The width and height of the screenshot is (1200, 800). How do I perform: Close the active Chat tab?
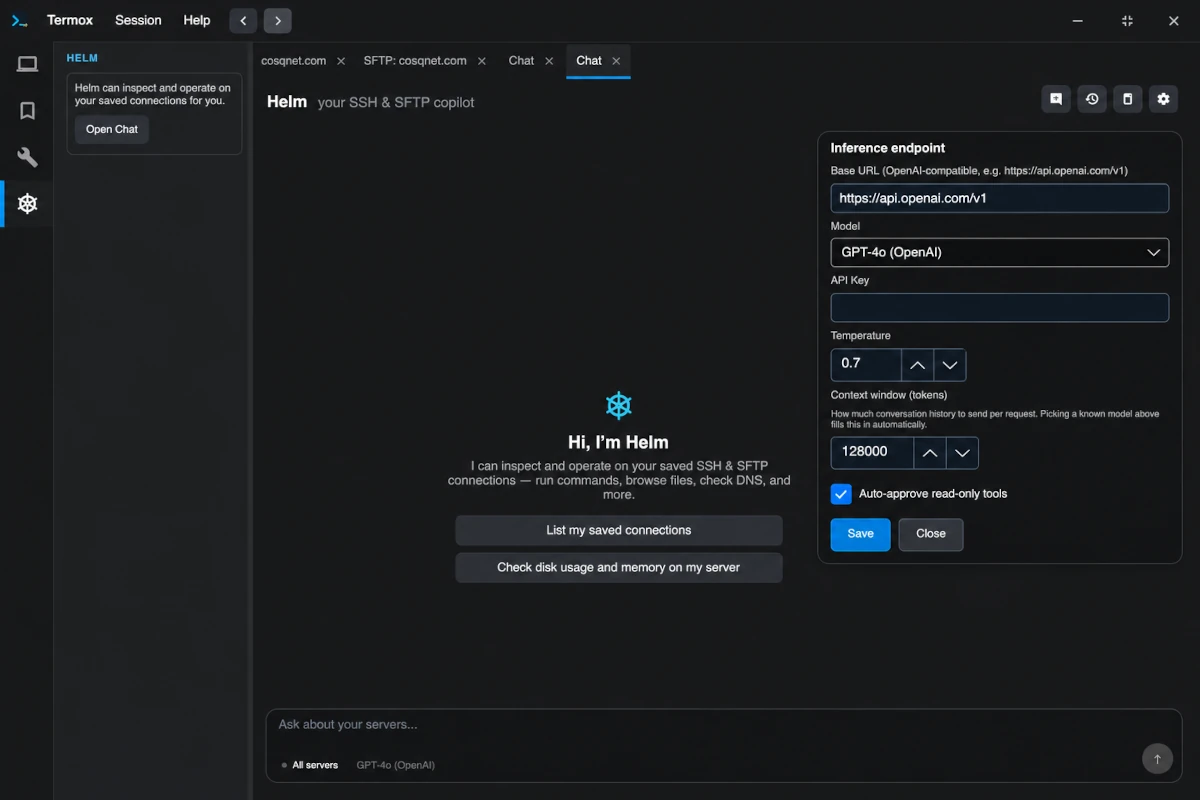pyautogui.click(x=616, y=61)
